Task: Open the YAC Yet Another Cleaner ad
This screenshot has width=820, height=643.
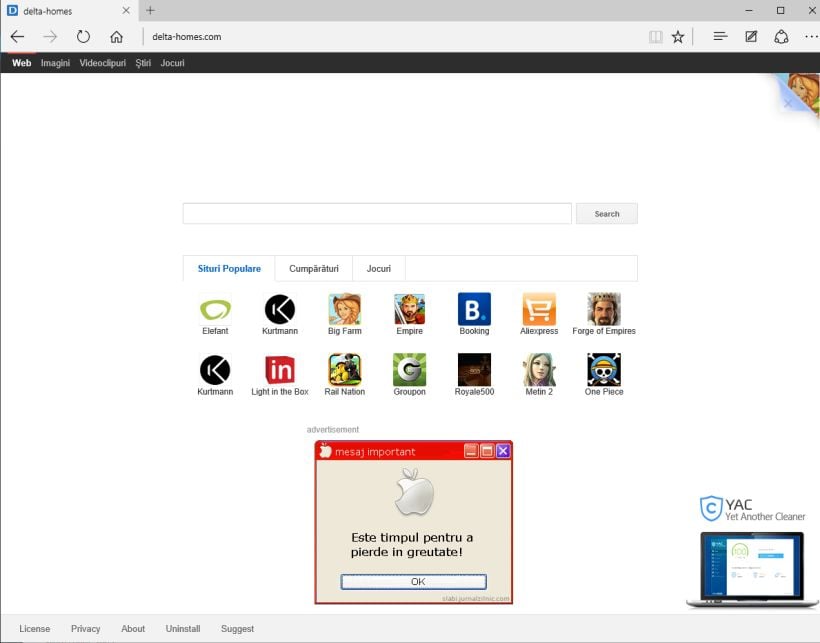Action: point(752,509)
